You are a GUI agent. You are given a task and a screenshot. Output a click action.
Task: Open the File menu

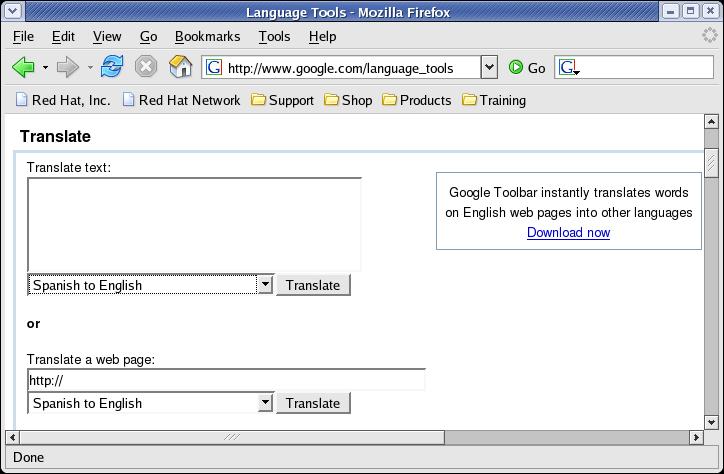(23, 36)
